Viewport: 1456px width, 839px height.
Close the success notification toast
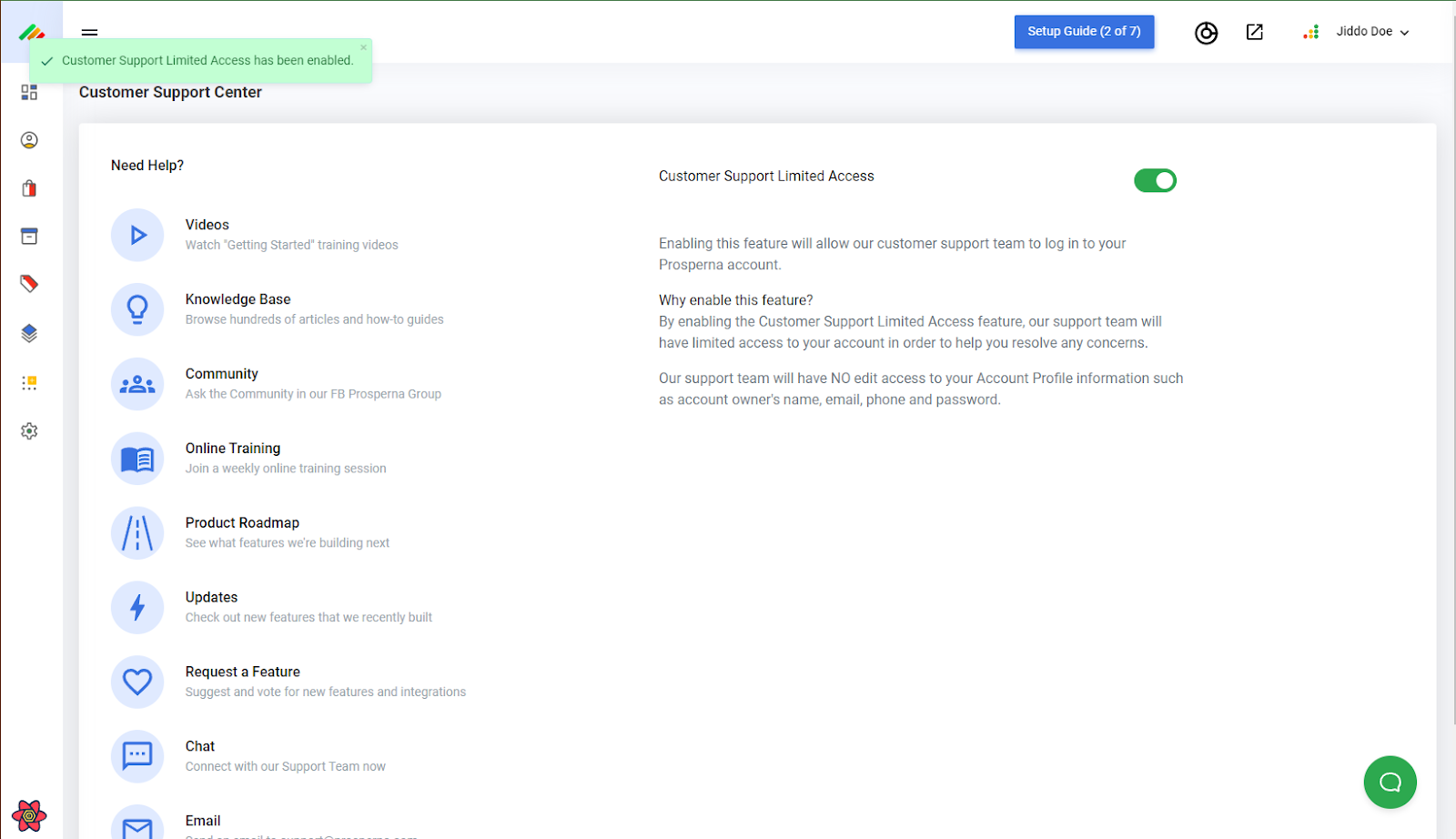tap(364, 47)
